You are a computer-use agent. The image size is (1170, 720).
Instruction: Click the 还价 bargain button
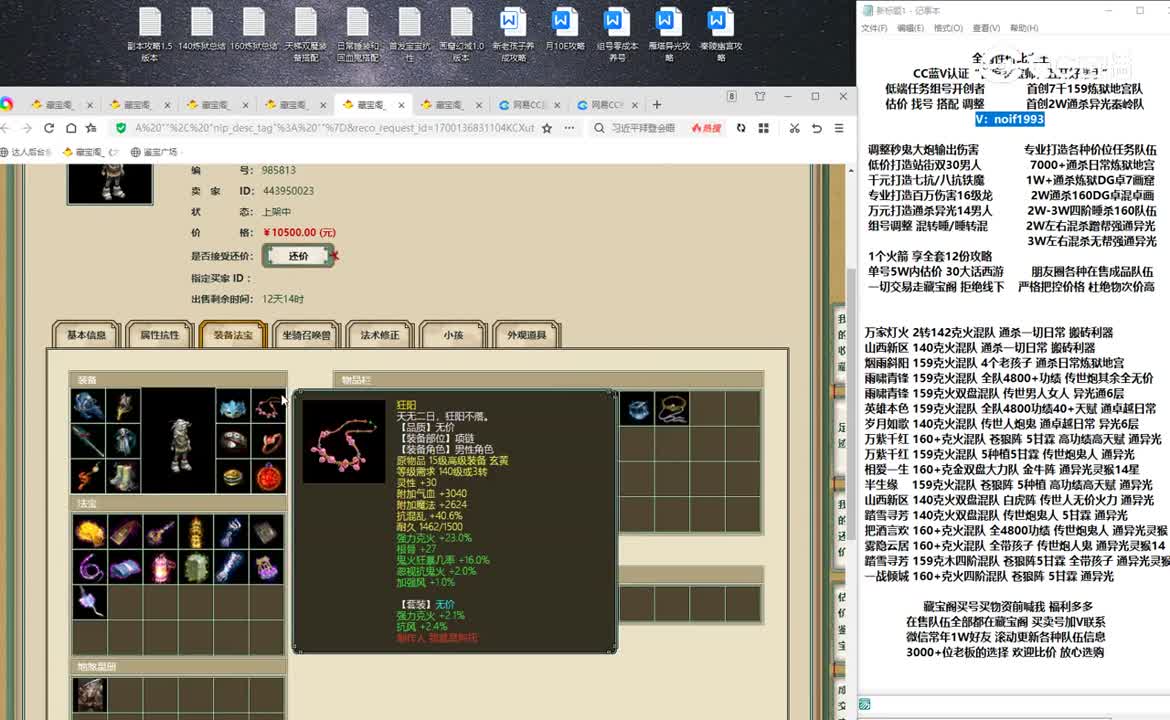point(298,256)
